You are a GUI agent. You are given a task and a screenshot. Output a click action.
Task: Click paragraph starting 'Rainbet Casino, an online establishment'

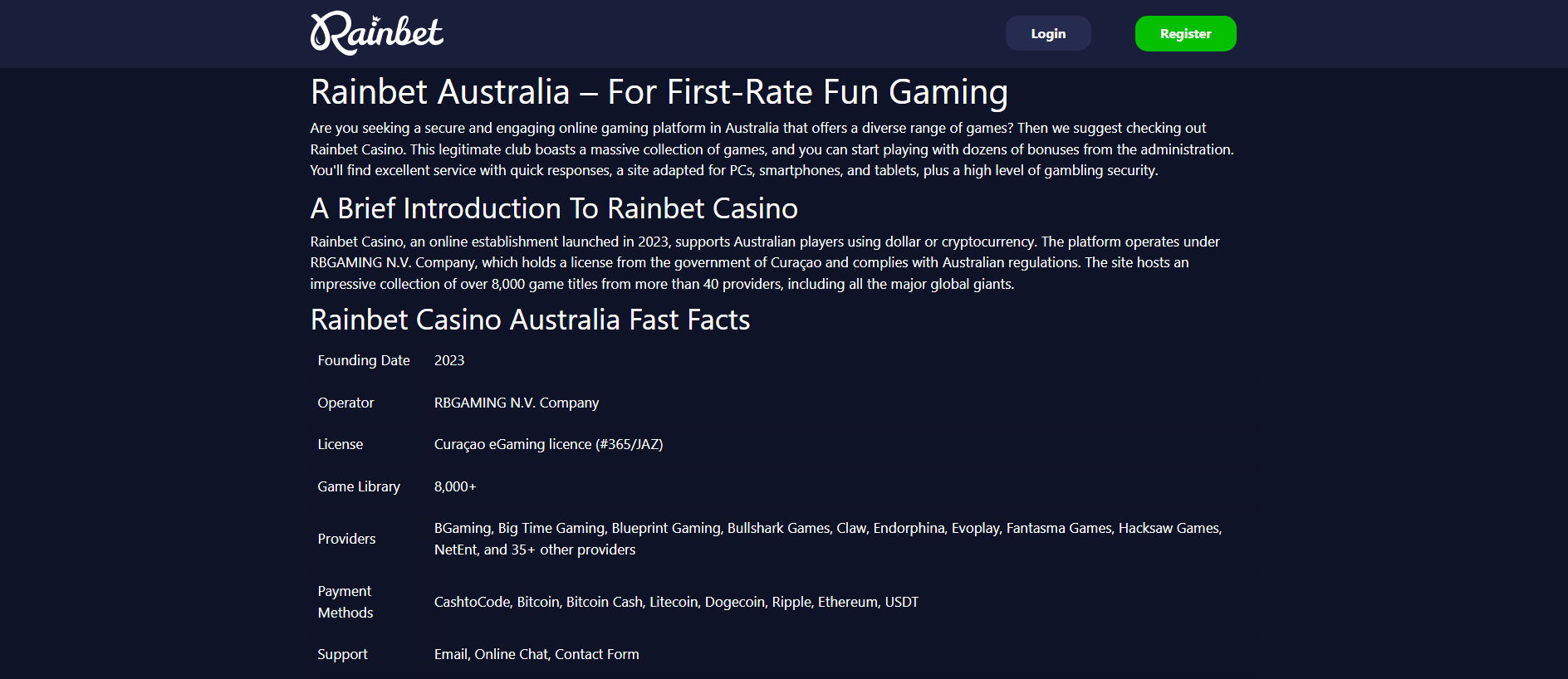[765, 262]
